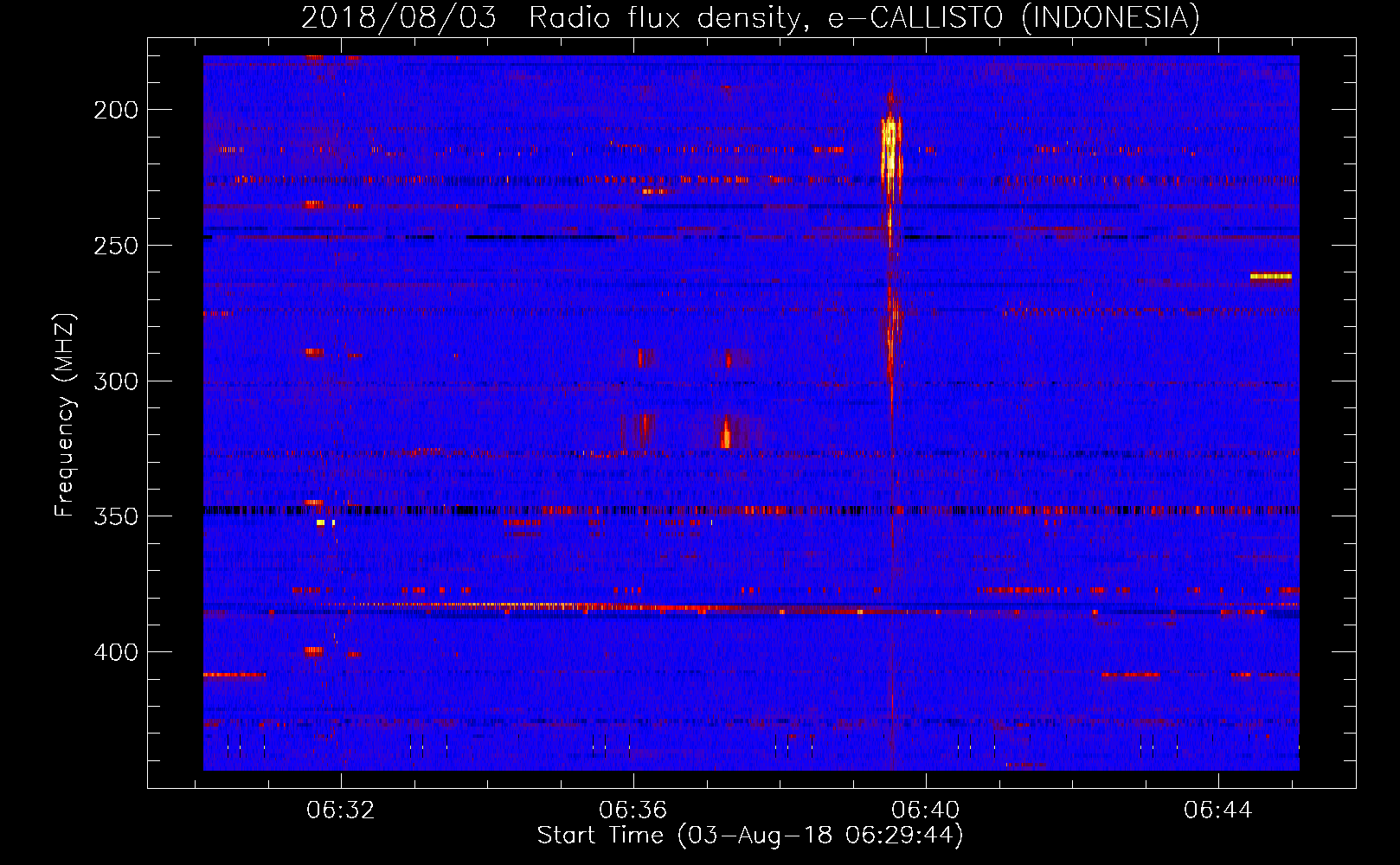Click the date 2018/08/03 in the title
The height and width of the screenshot is (865, 1400).
[x=399, y=17]
